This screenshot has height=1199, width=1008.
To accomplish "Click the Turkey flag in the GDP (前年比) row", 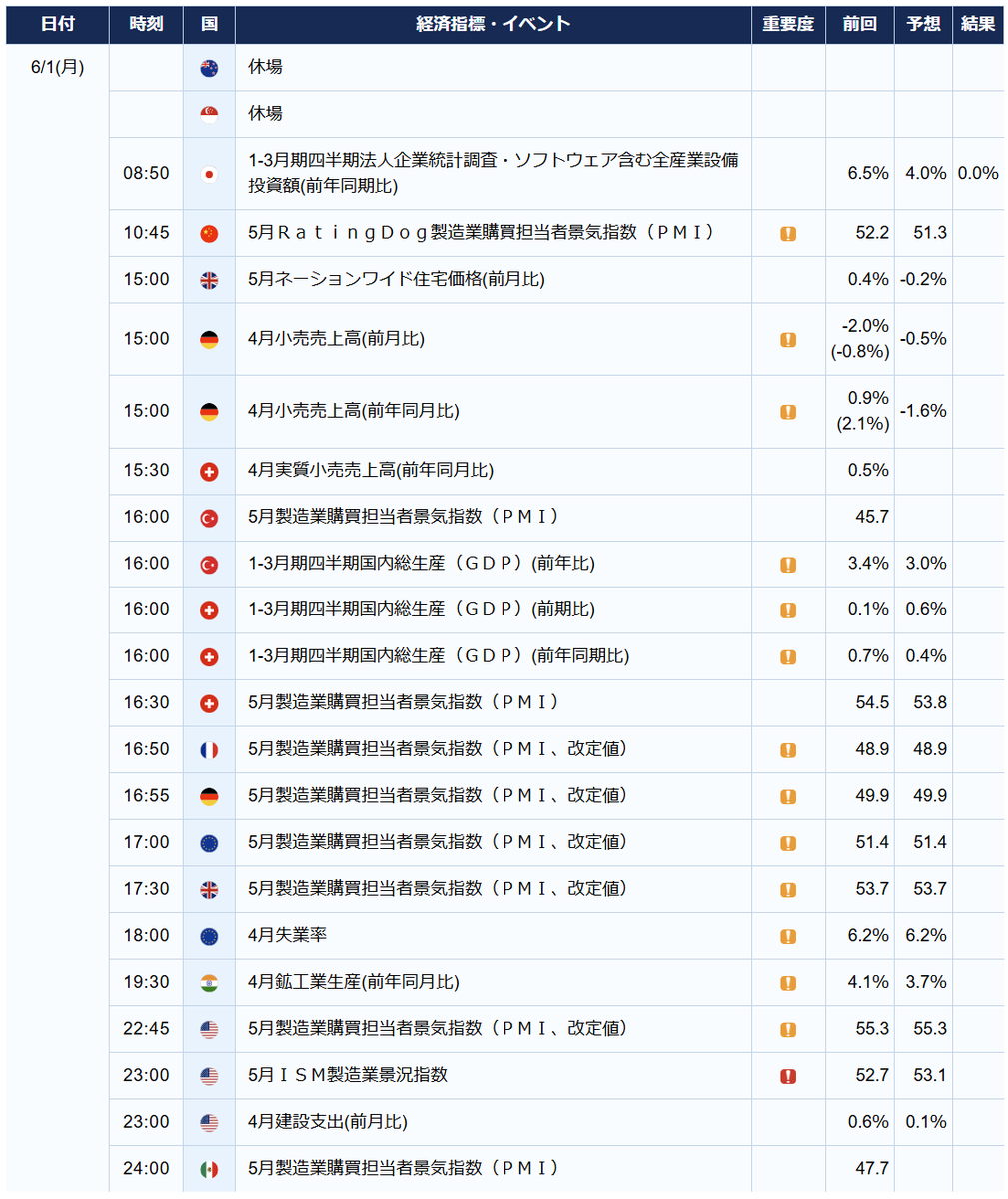I will point(209,564).
